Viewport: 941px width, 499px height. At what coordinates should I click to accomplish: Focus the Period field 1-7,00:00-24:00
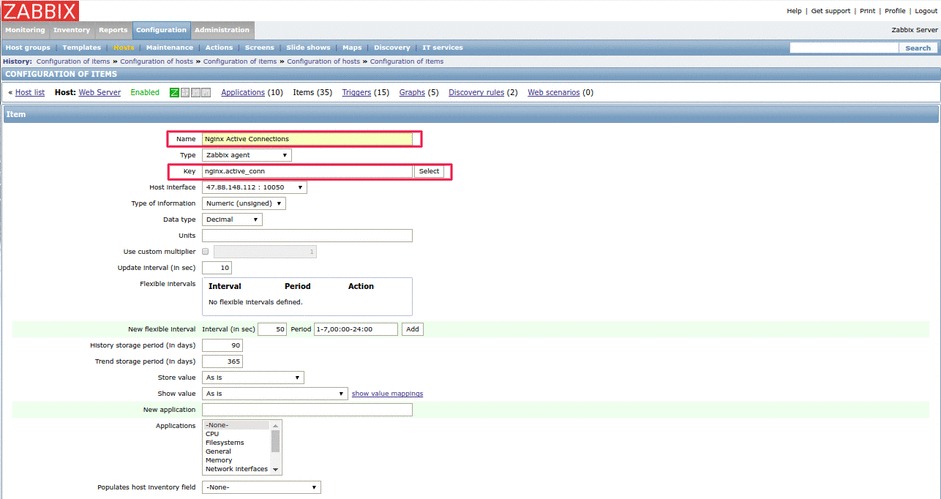[356, 329]
